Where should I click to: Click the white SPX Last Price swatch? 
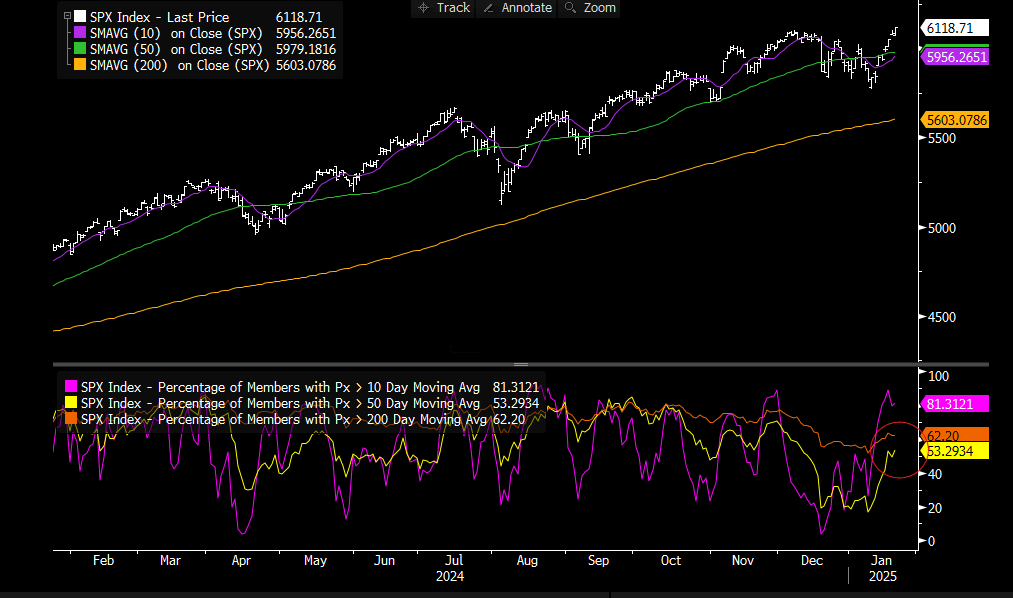coord(79,16)
